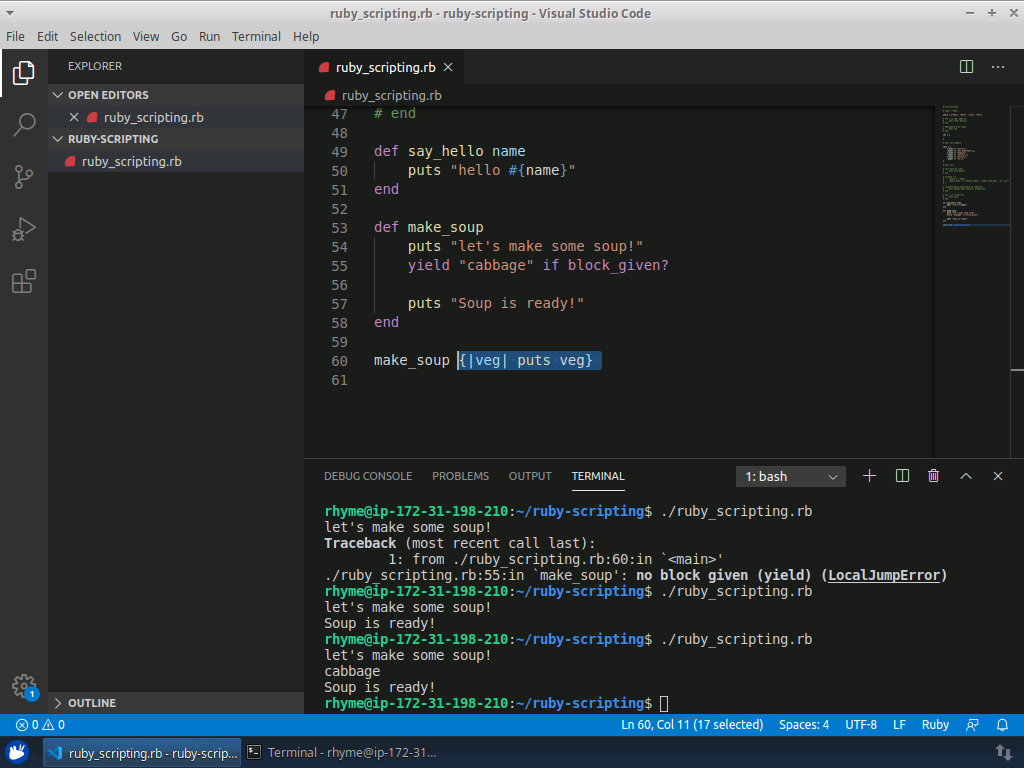Viewport: 1024px width, 768px height.
Task: Open the '1: bash' terminal dropdown
Action: 790,477
